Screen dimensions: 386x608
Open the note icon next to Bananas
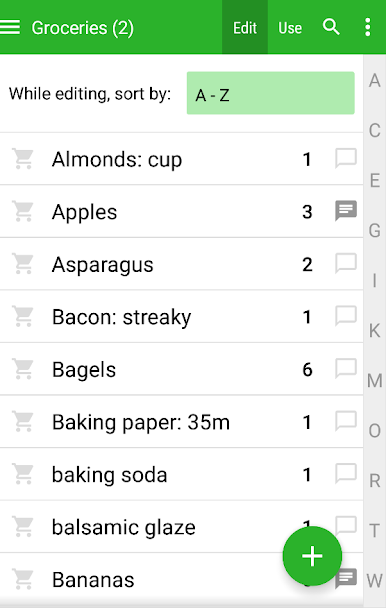tap(346, 579)
